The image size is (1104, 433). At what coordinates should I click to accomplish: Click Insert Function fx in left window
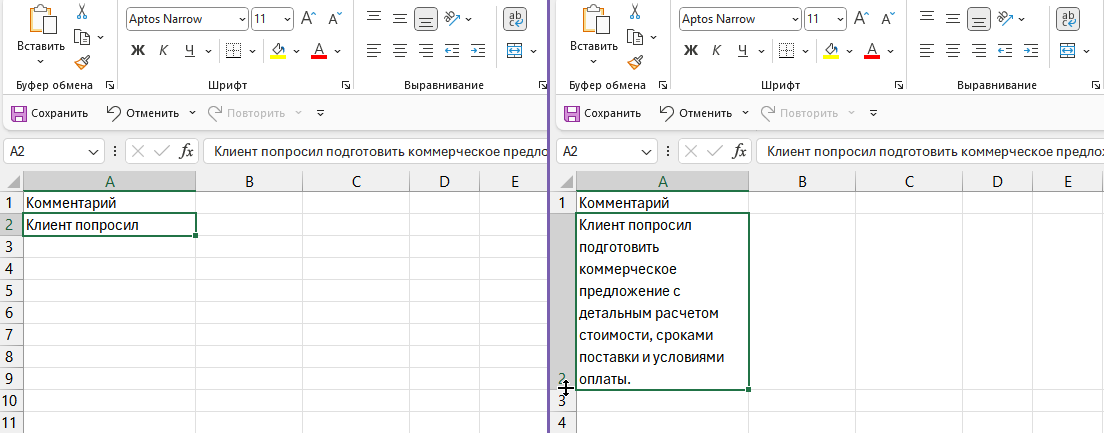click(187, 151)
